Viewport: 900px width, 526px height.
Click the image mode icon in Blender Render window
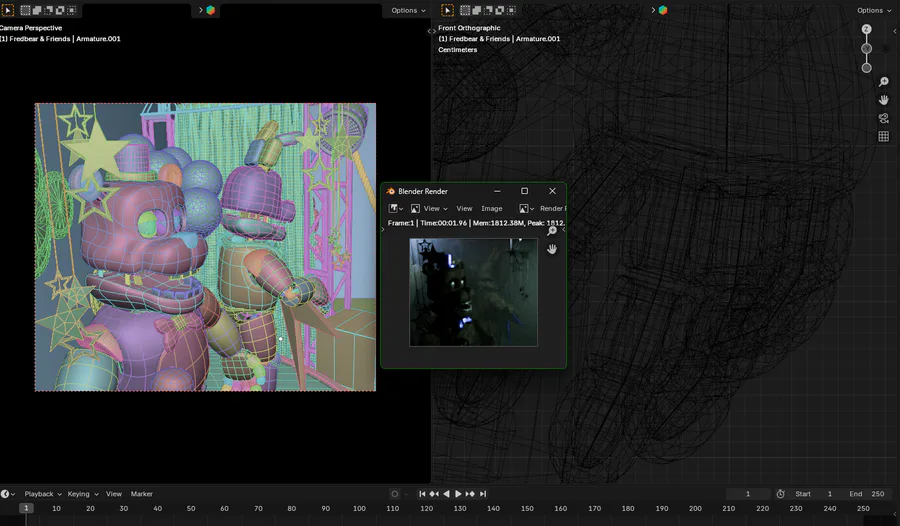pos(415,208)
